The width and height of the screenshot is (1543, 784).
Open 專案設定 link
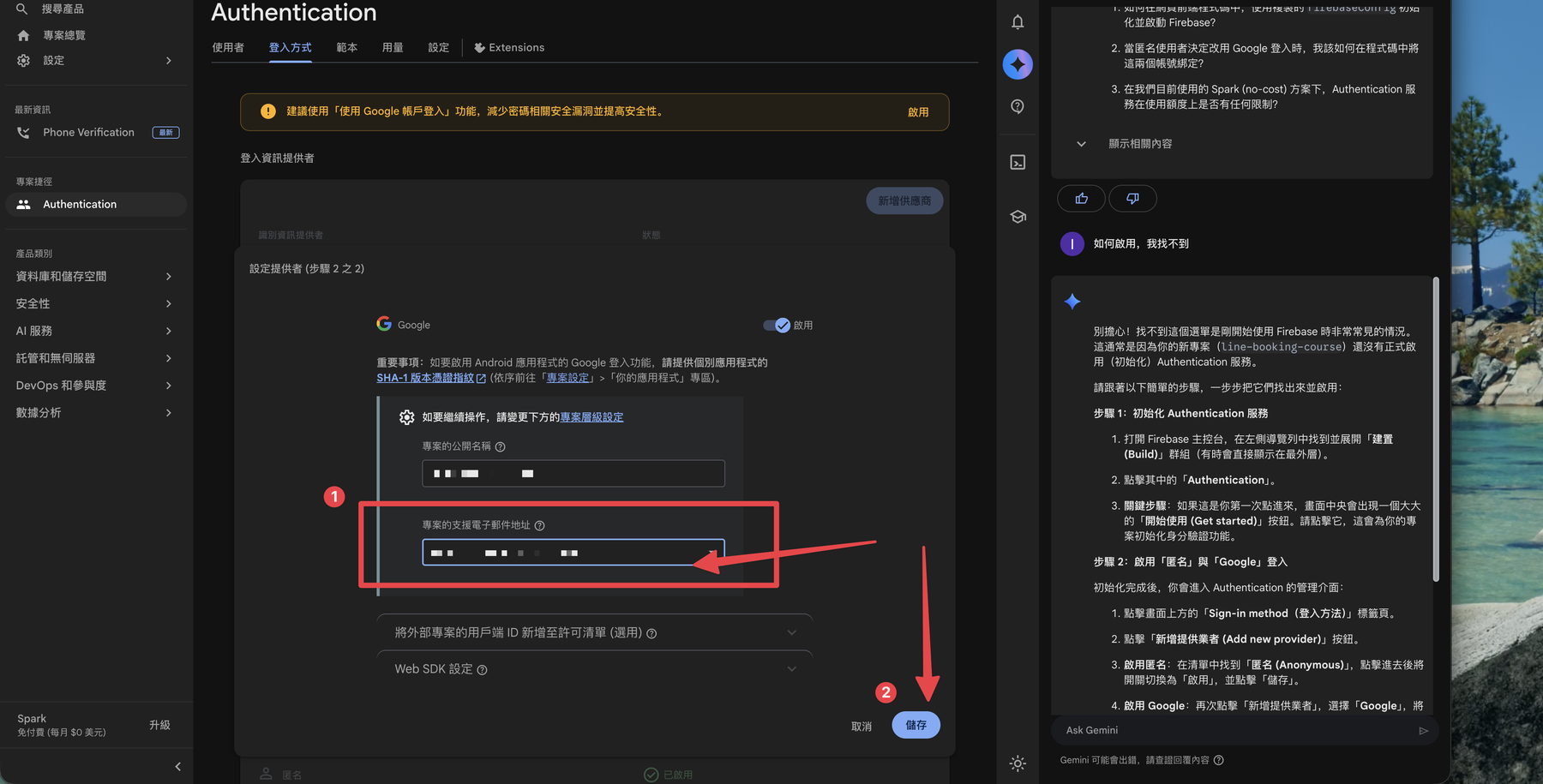(x=567, y=378)
